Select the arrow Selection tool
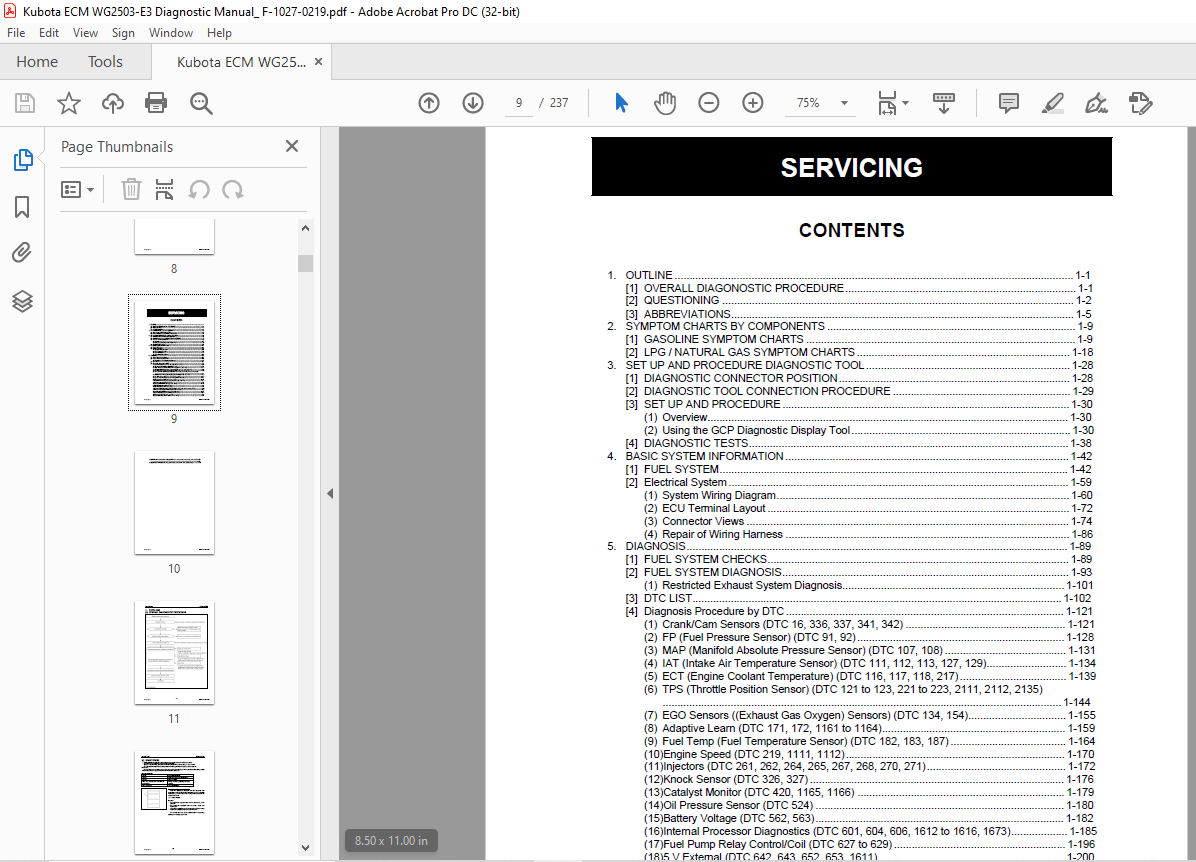The width and height of the screenshot is (1196, 862). [622, 103]
